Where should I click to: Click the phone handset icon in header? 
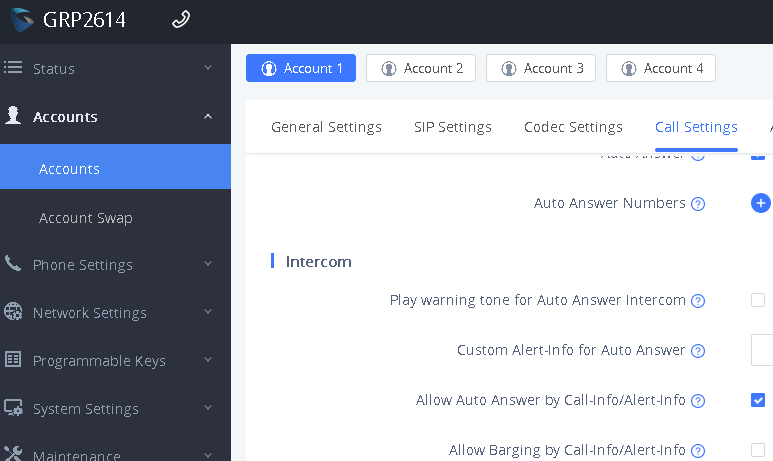(x=181, y=20)
